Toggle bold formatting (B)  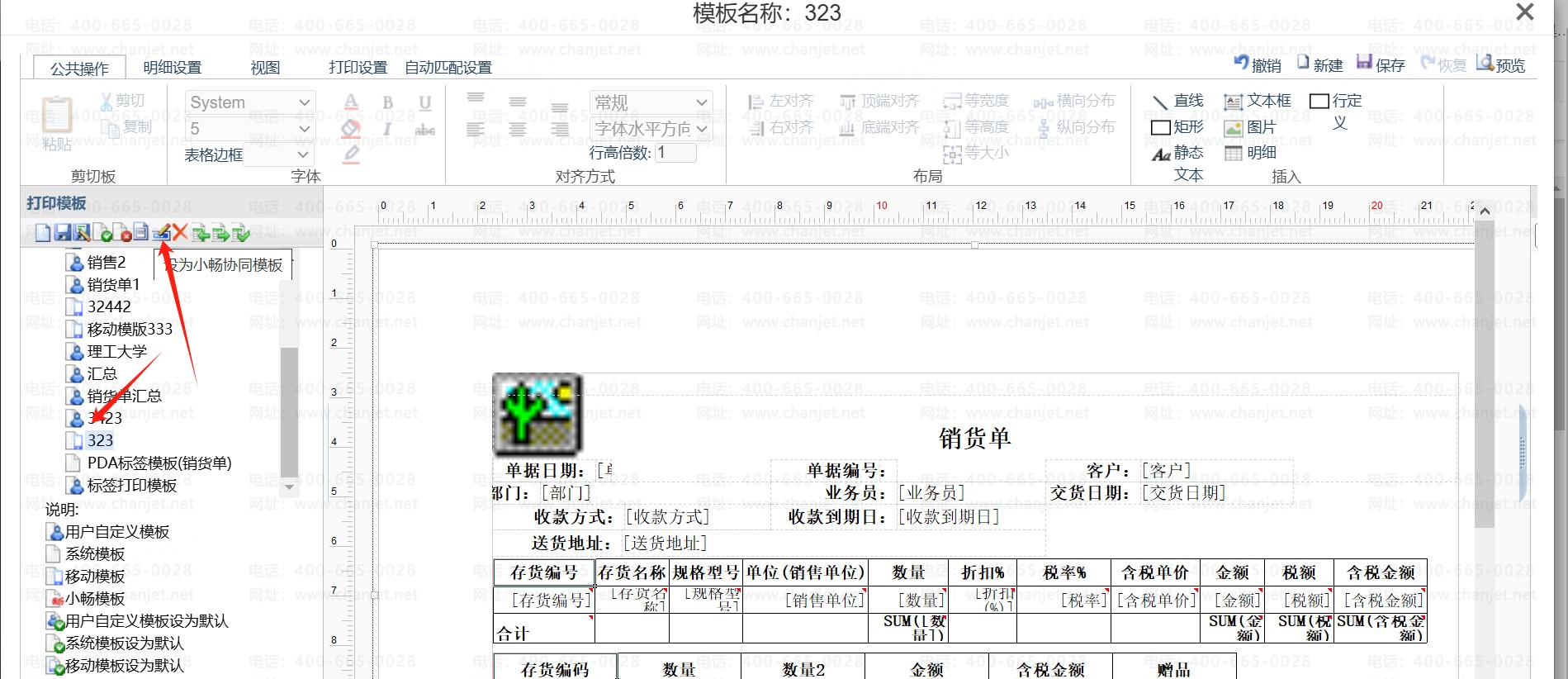coord(387,102)
